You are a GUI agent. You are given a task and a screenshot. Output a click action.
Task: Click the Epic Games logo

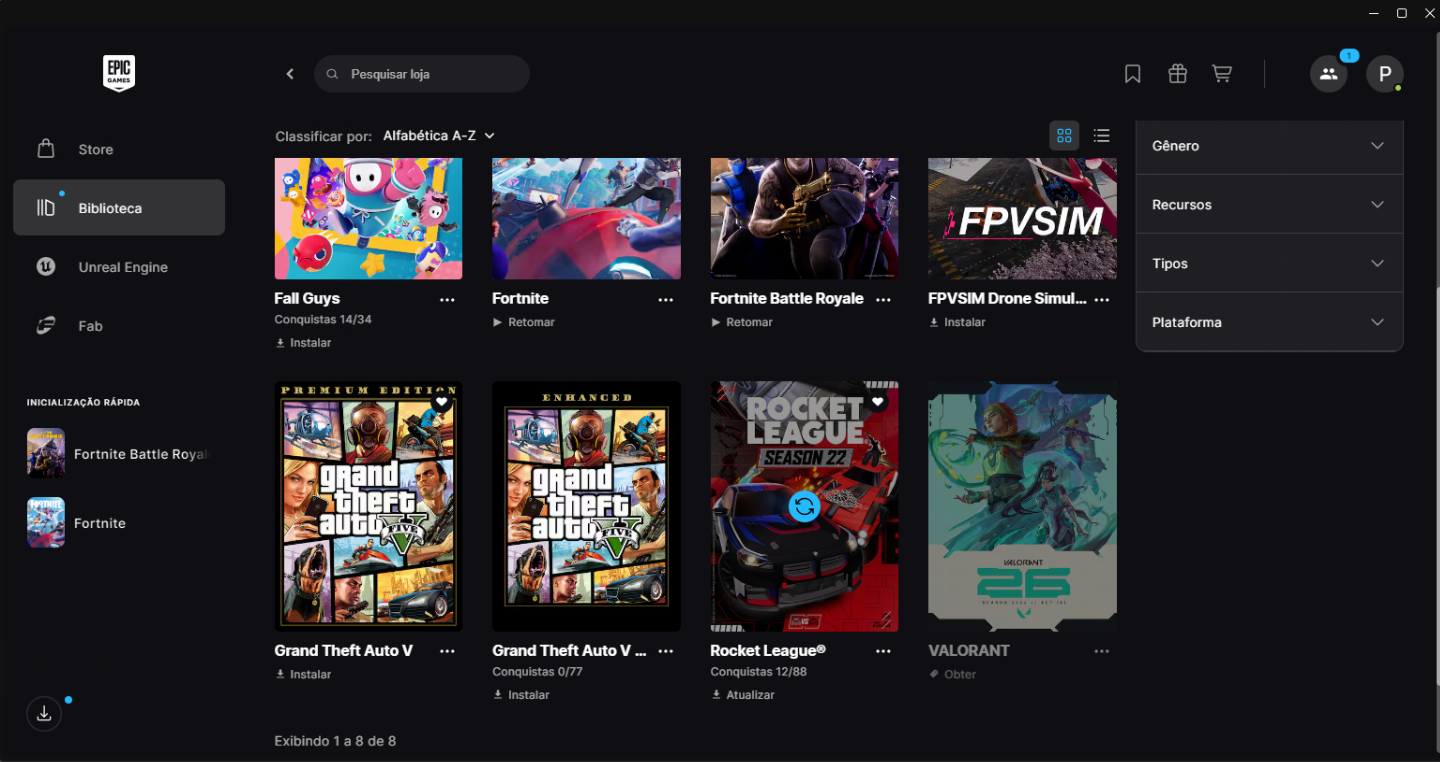(x=119, y=74)
